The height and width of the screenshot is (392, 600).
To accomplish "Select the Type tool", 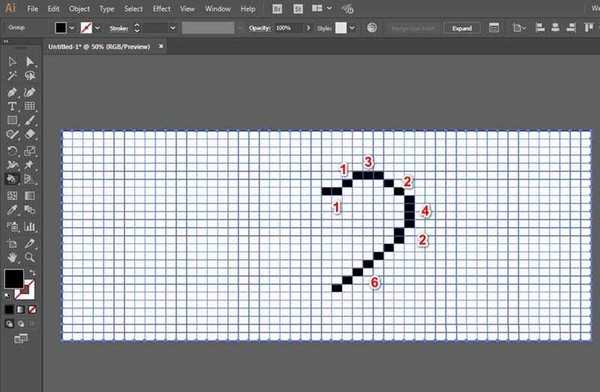I will (12, 106).
